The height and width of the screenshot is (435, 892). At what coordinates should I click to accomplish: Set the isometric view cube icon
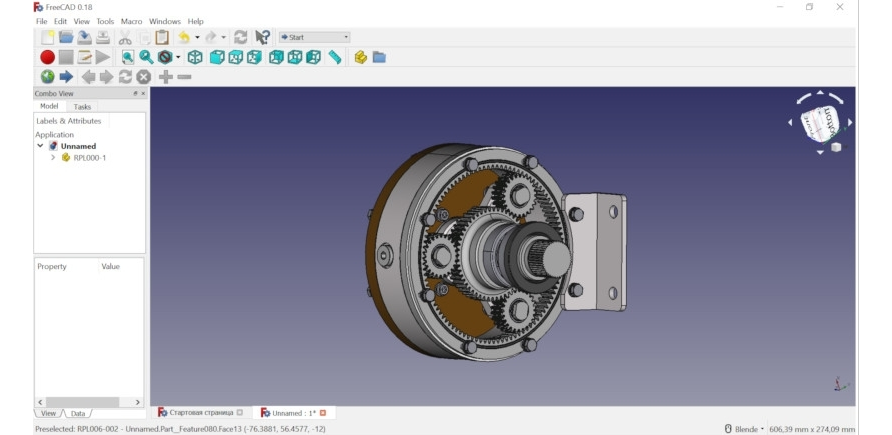pos(195,57)
